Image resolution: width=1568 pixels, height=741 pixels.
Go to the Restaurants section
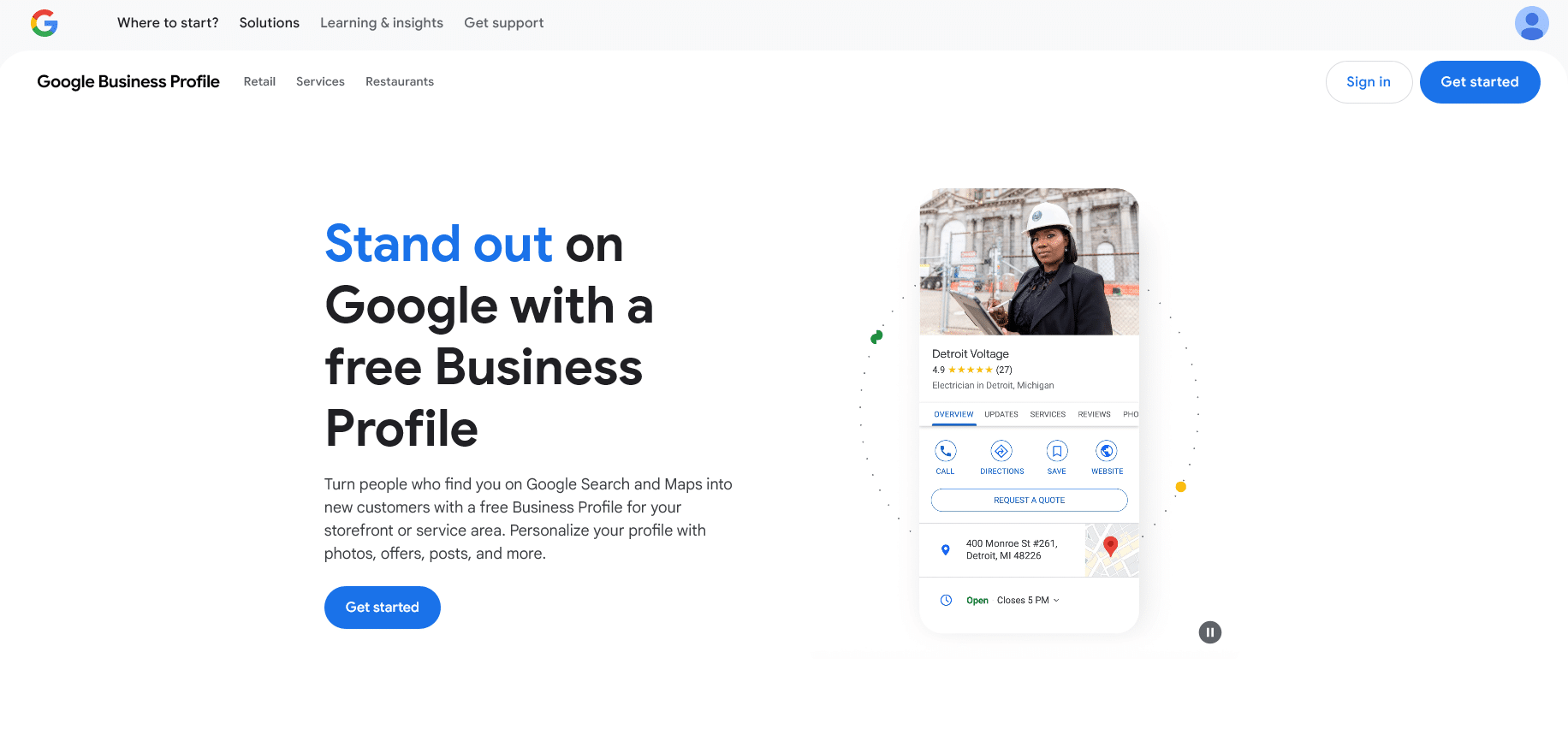pyautogui.click(x=400, y=81)
